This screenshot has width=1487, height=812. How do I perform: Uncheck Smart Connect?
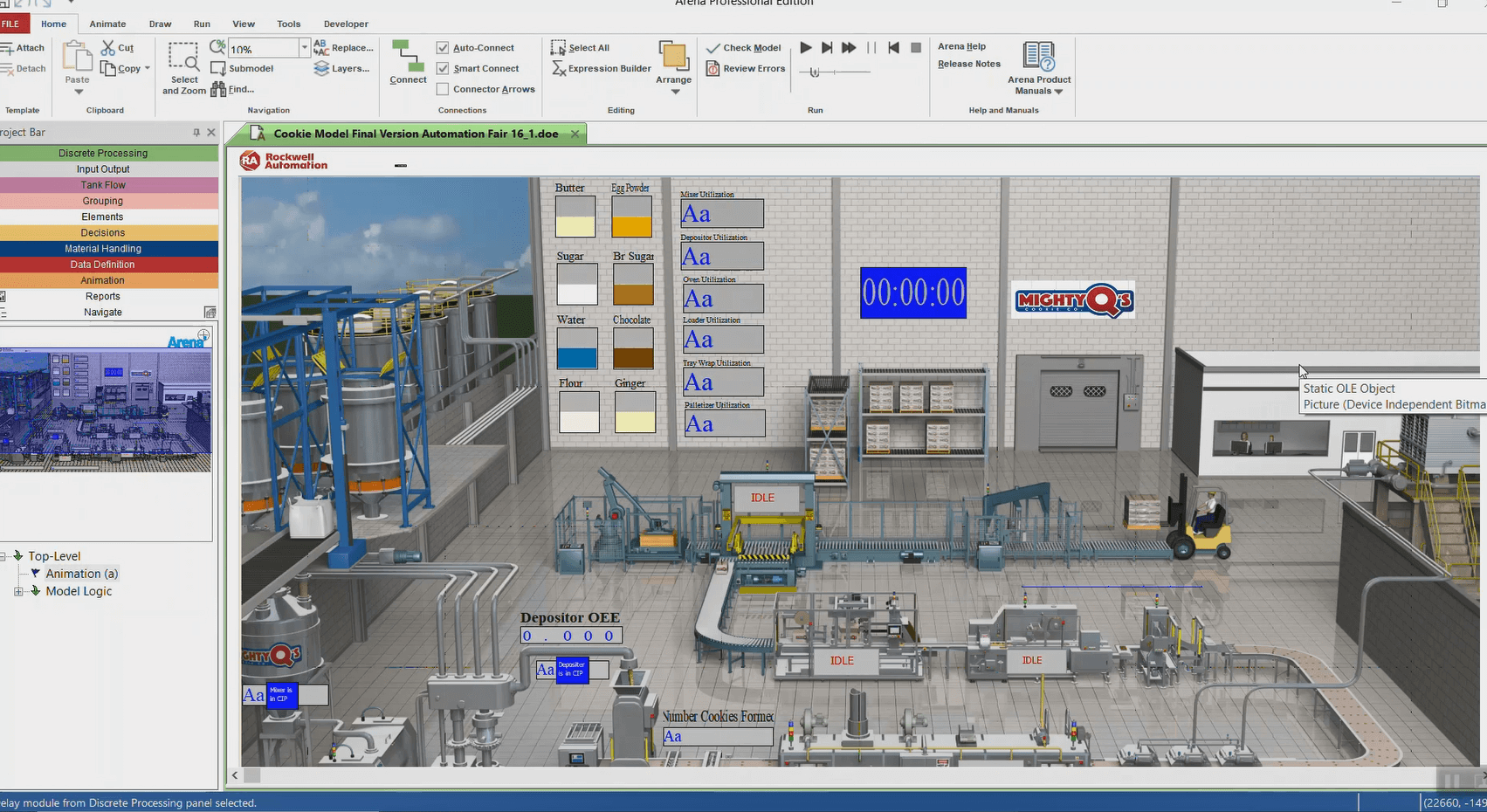(x=441, y=68)
